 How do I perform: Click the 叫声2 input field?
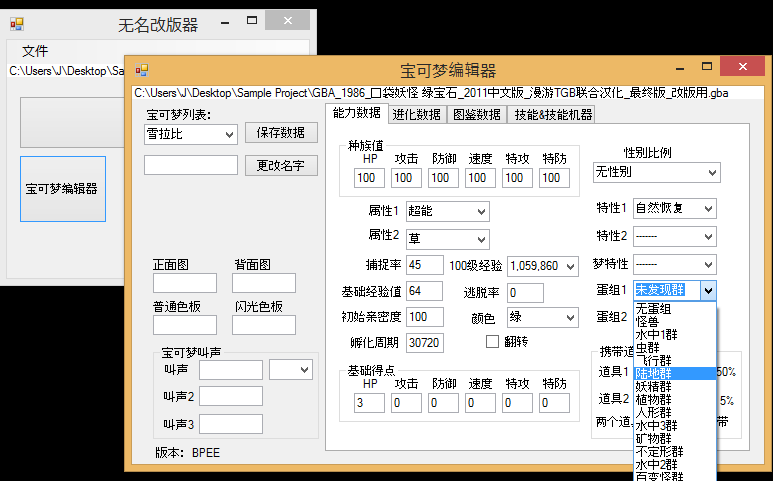(x=231, y=396)
